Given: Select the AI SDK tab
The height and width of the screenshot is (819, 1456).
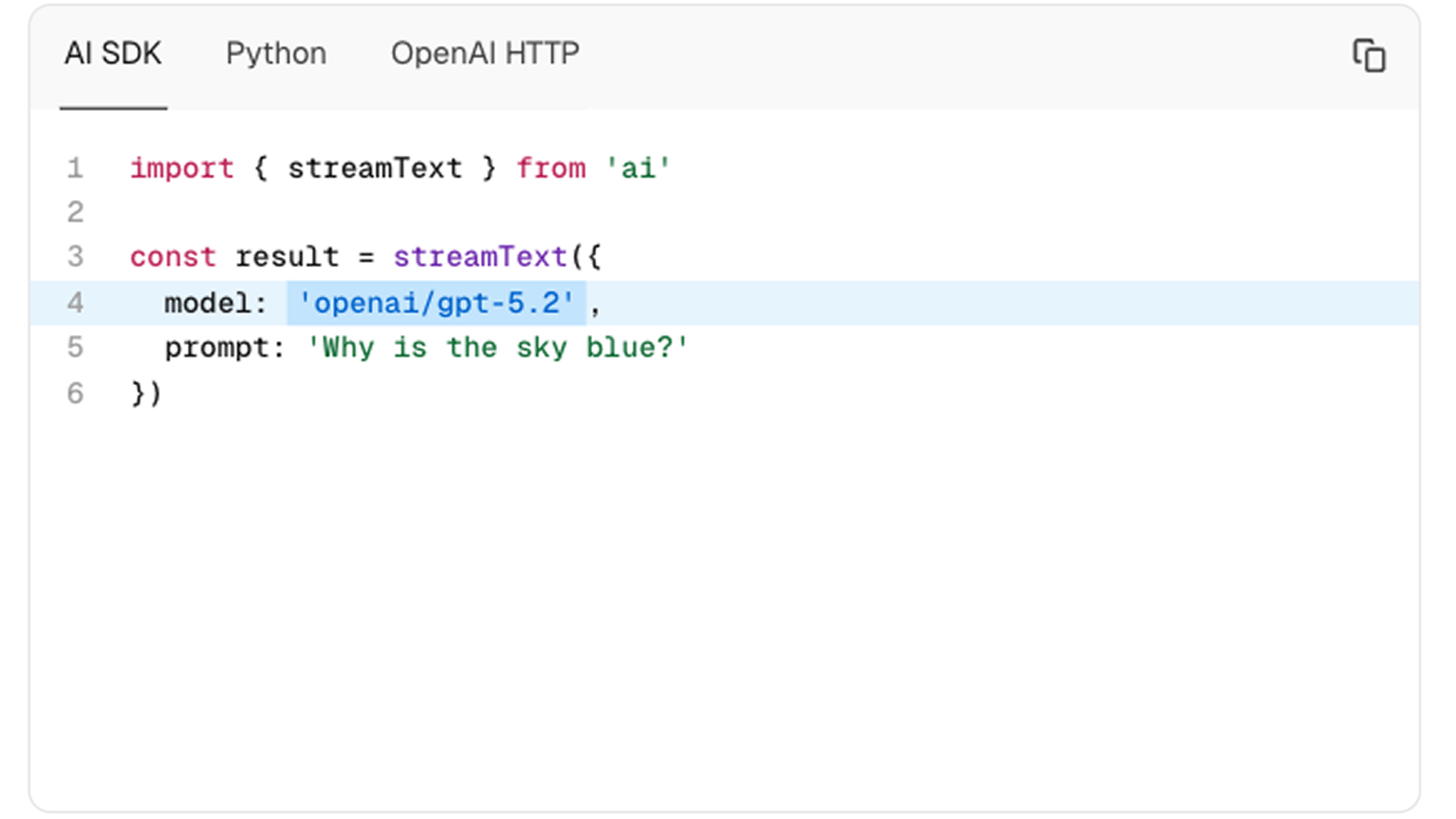Looking at the screenshot, I should [113, 54].
